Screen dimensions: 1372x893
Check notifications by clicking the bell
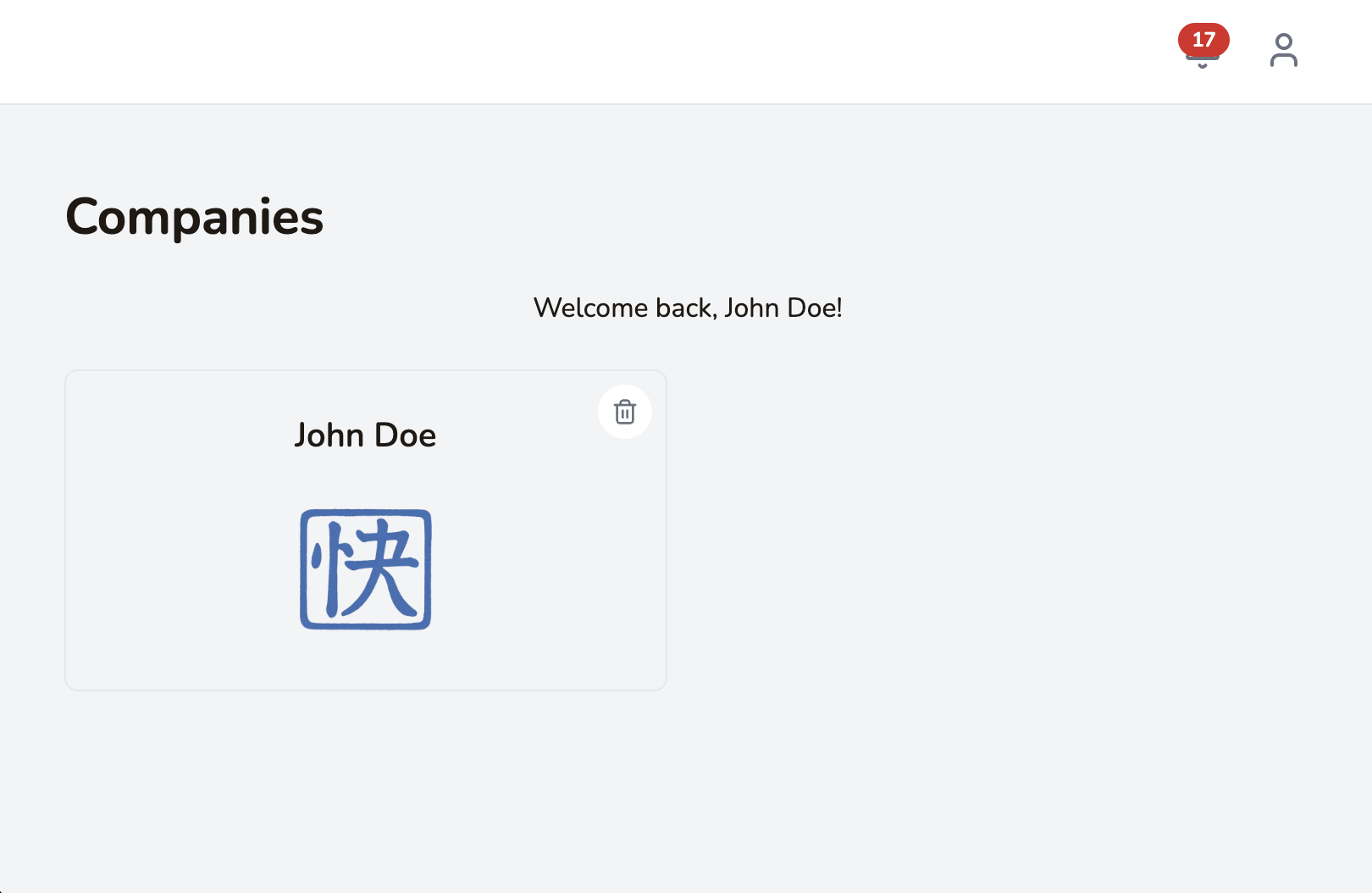(1203, 51)
